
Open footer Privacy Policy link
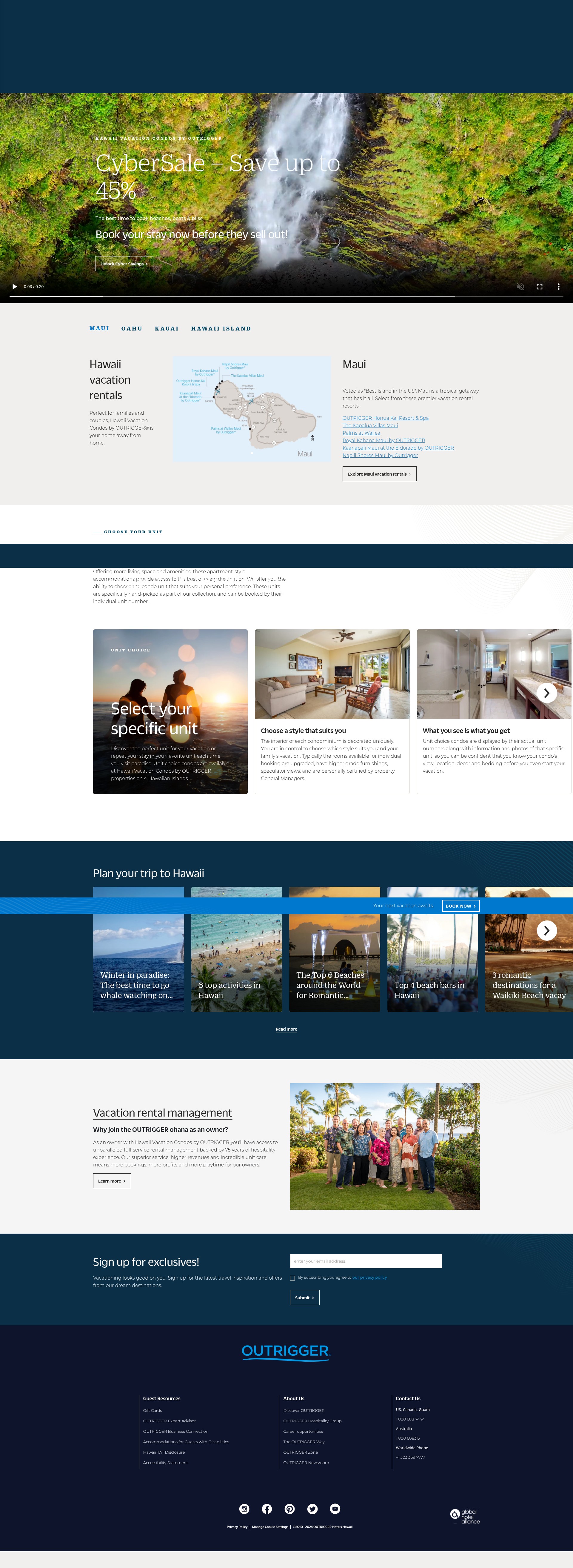click(x=237, y=1527)
